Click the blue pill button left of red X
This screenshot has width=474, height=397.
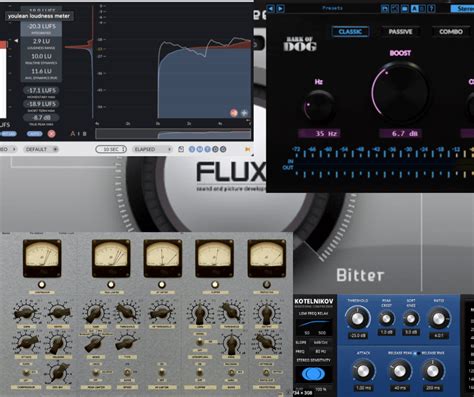(x=34, y=134)
